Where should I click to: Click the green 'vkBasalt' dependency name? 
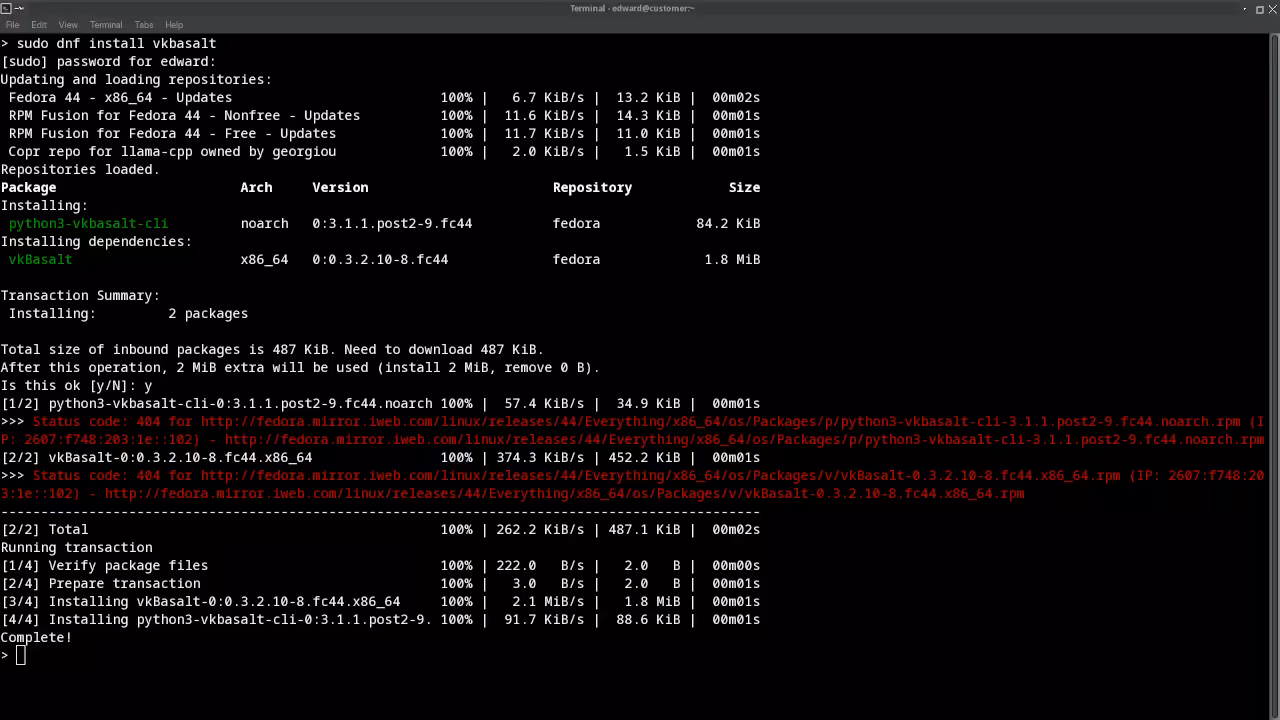pyautogui.click(x=40, y=259)
